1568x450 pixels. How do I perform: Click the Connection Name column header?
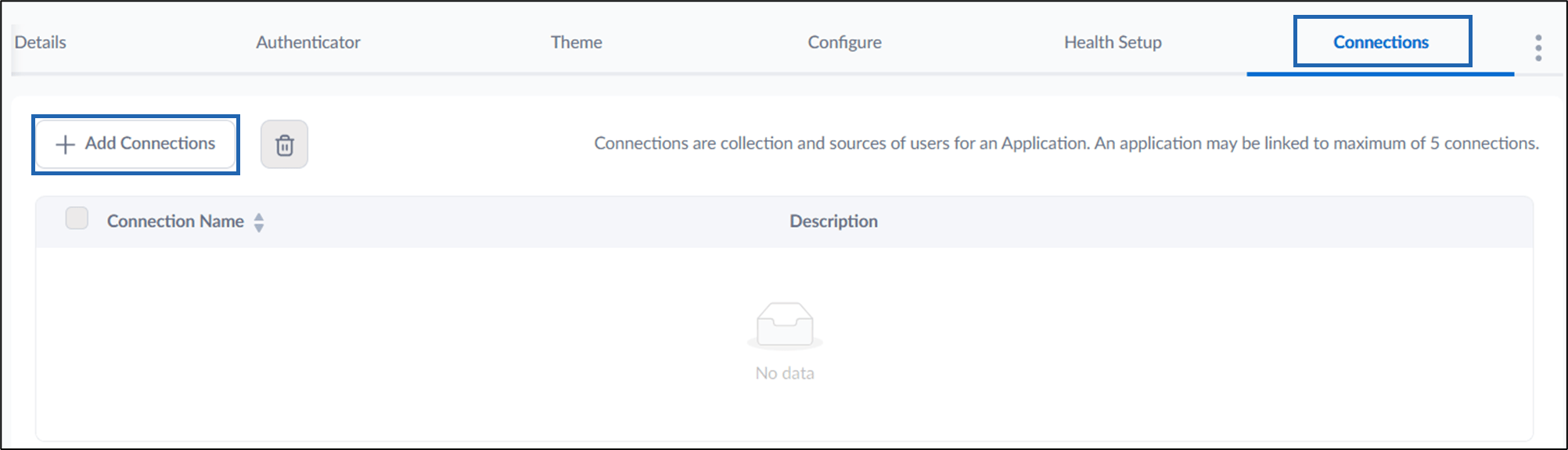tap(175, 221)
